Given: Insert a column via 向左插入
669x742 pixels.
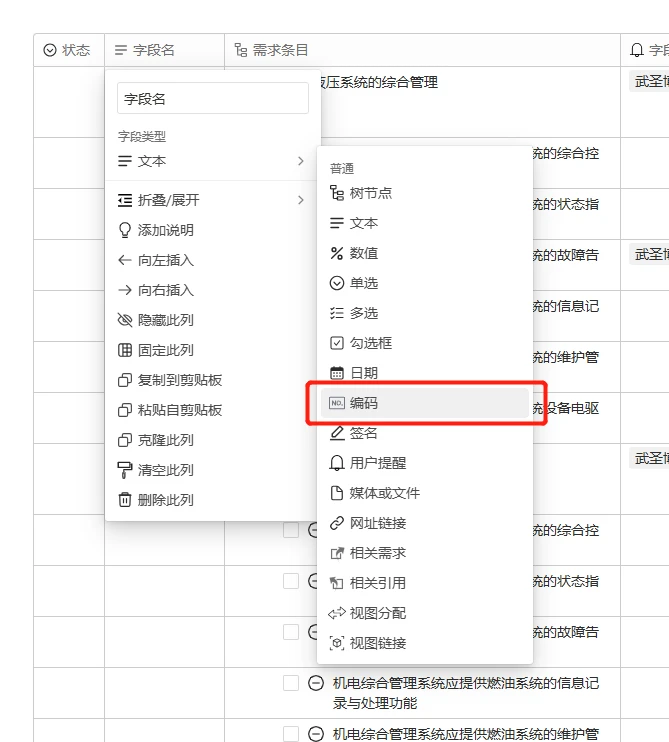Looking at the screenshot, I should pyautogui.click(x=212, y=260).
